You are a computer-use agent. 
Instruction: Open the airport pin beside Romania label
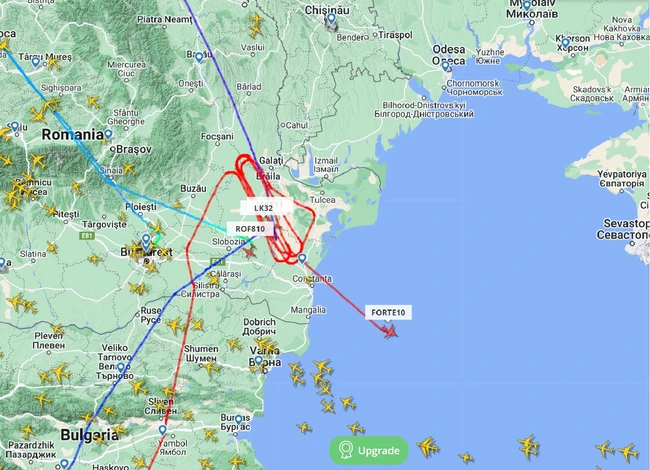coord(108,134)
